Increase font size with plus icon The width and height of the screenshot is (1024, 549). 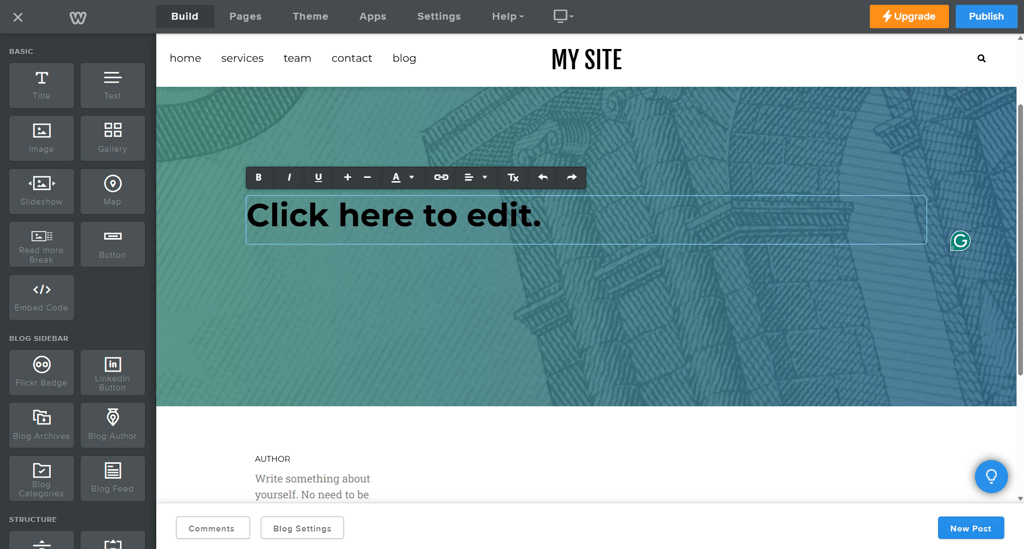[x=347, y=178]
